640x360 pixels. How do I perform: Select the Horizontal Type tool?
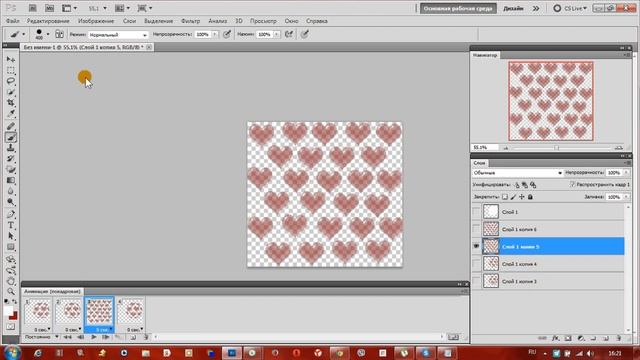click(x=11, y=225)
